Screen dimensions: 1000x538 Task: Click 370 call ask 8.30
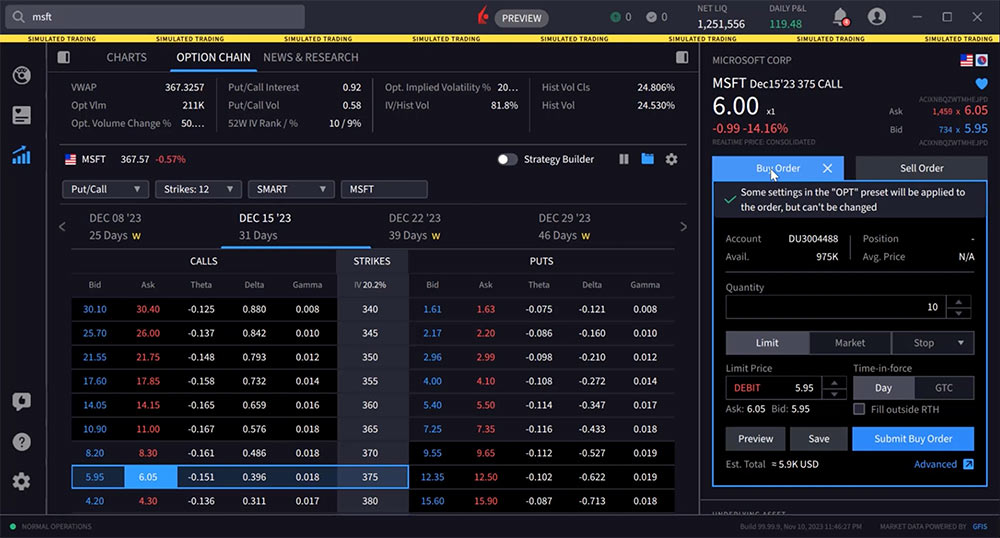(x=148, y=453)
